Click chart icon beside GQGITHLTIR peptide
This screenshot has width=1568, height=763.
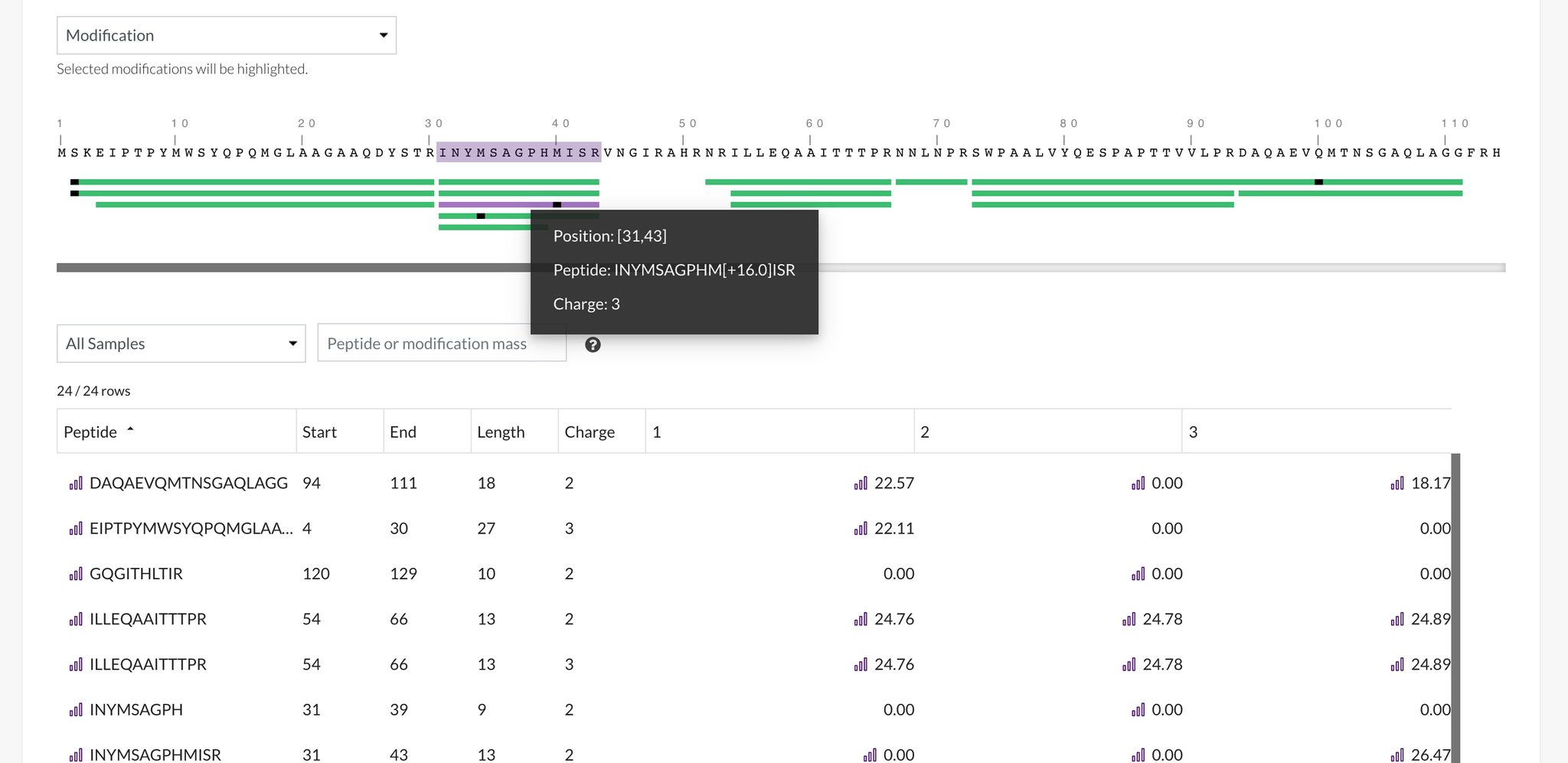coord(76,574)
